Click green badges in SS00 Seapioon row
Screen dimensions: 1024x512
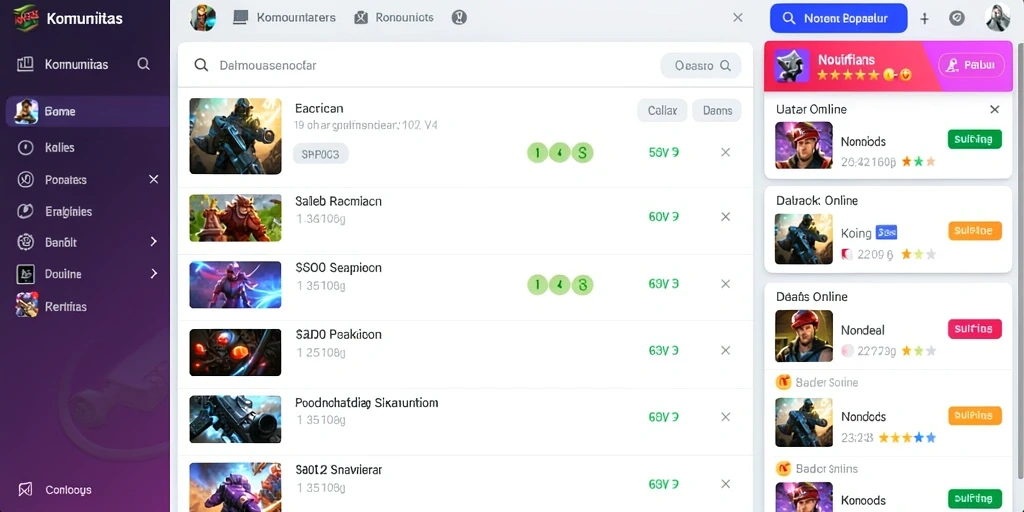[560, 284]
